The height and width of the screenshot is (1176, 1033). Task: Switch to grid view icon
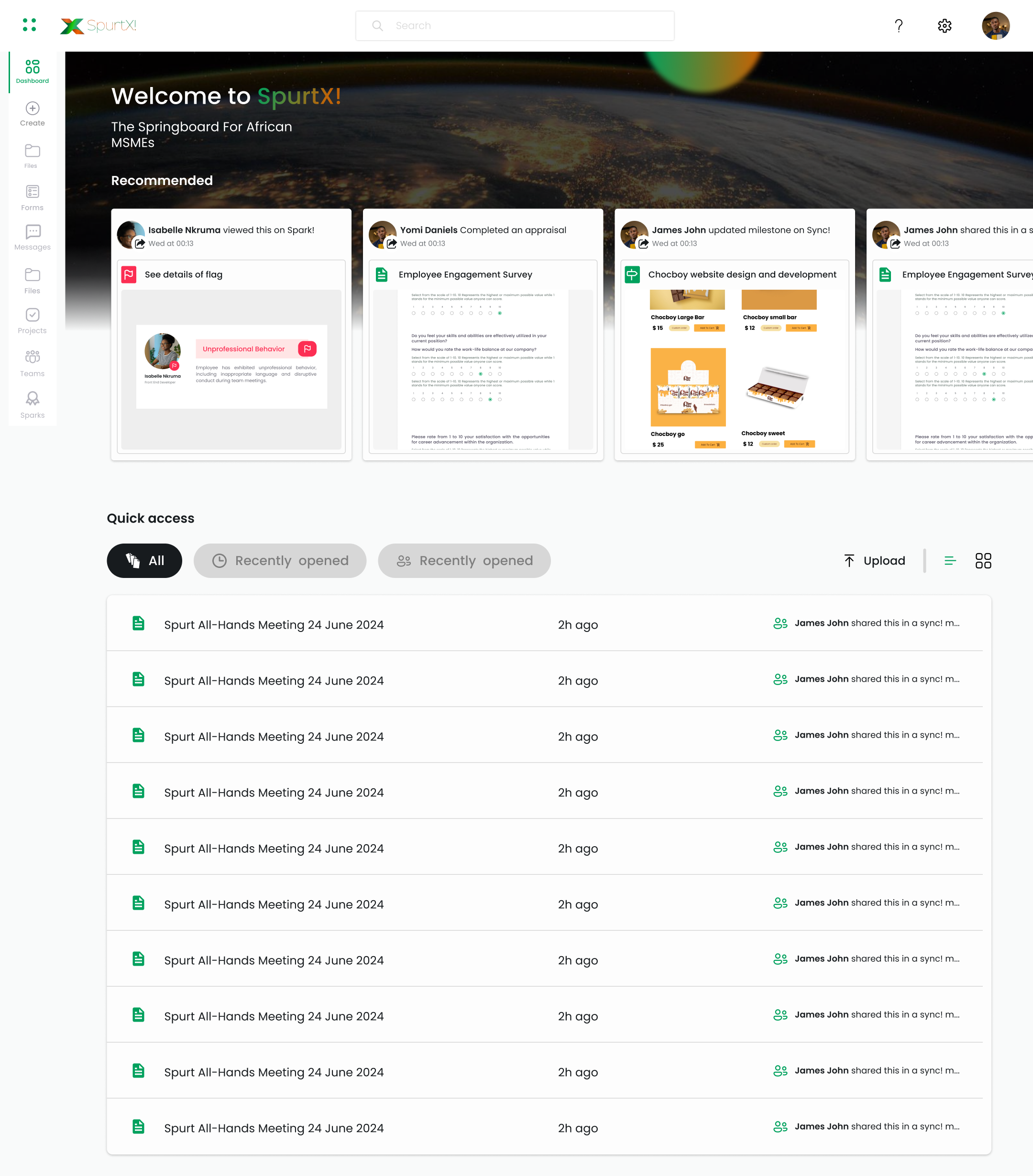tap(983, 560)
